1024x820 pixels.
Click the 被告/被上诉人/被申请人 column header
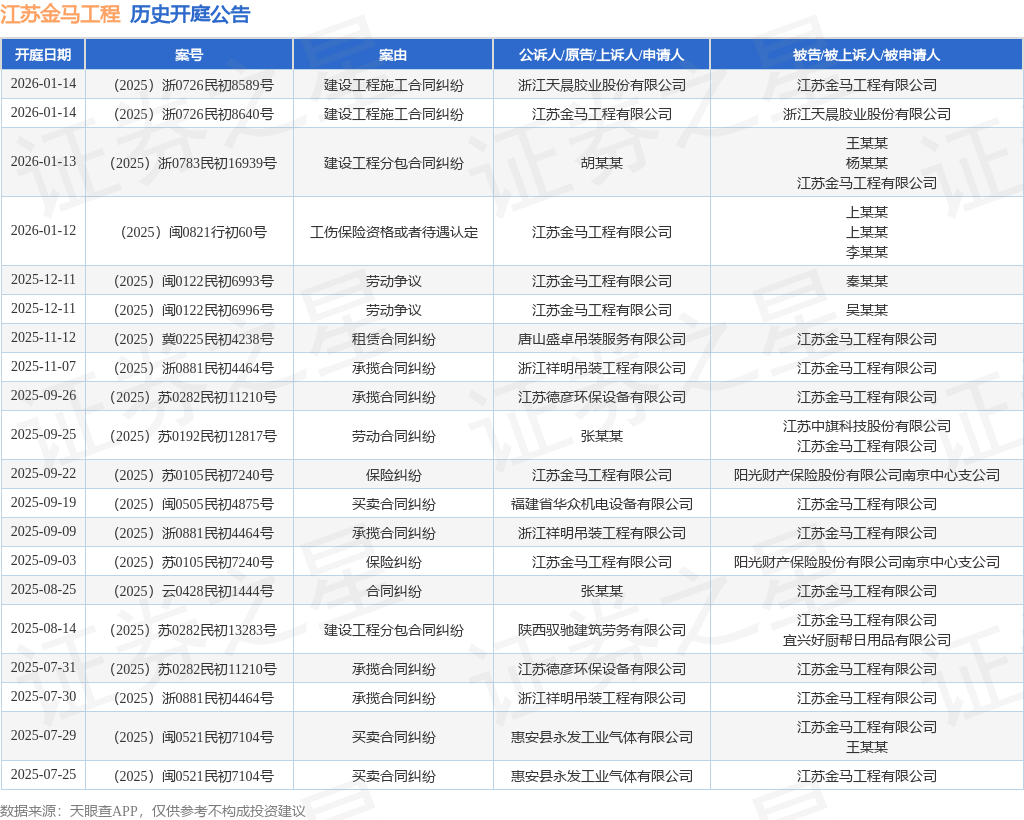click(867, 55)
